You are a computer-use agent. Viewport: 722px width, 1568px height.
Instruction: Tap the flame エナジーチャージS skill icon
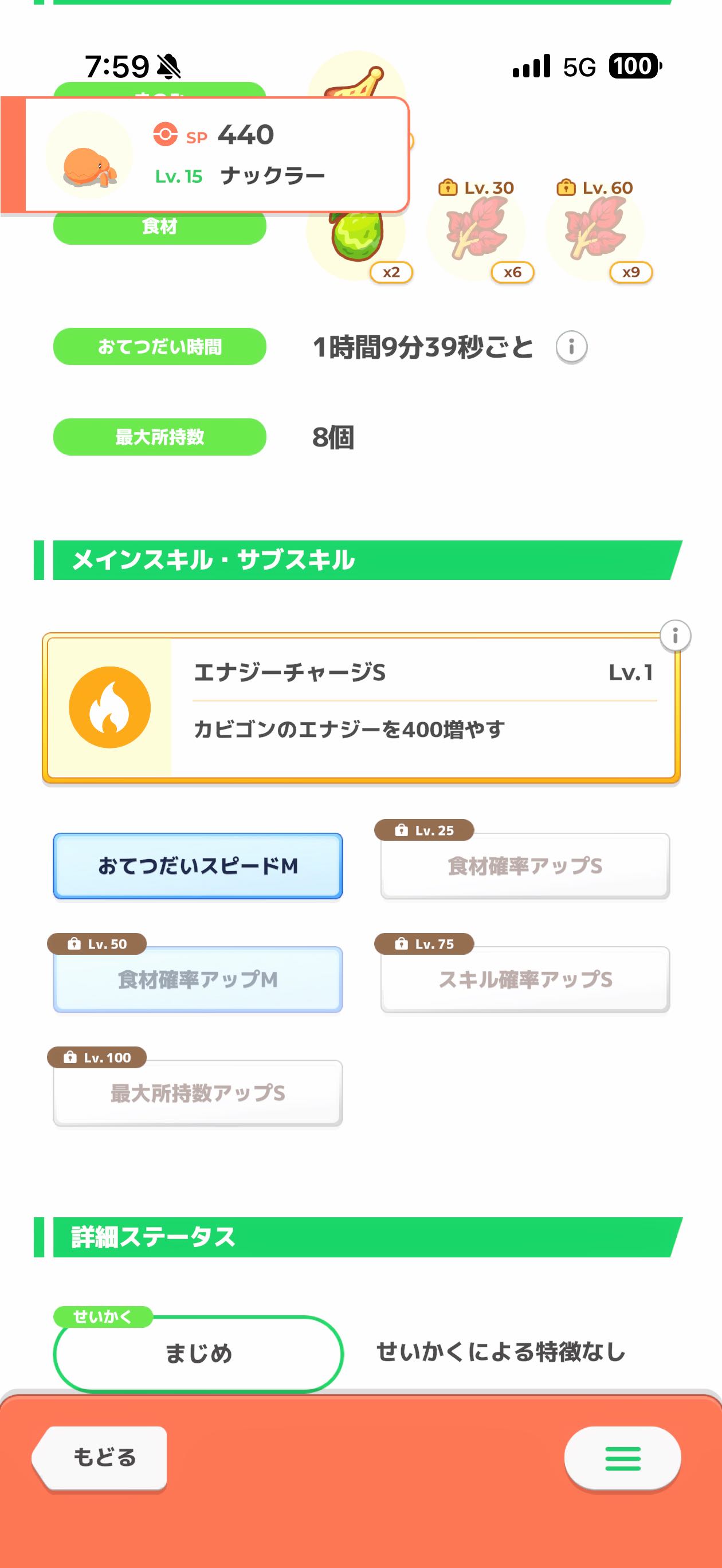[109, 707]
